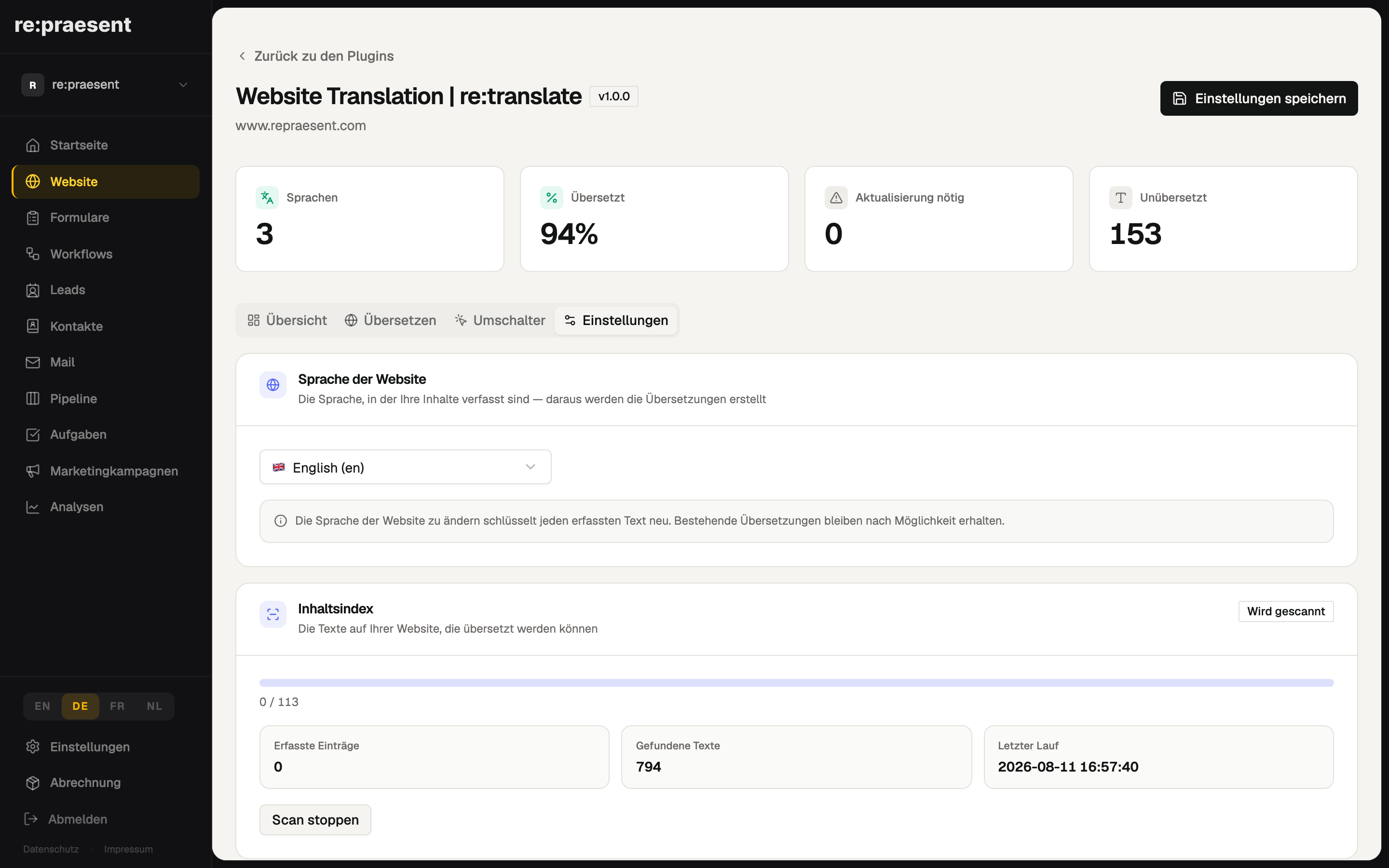Expand the re:praesent workspace switcher

click(x=106, y=85)
